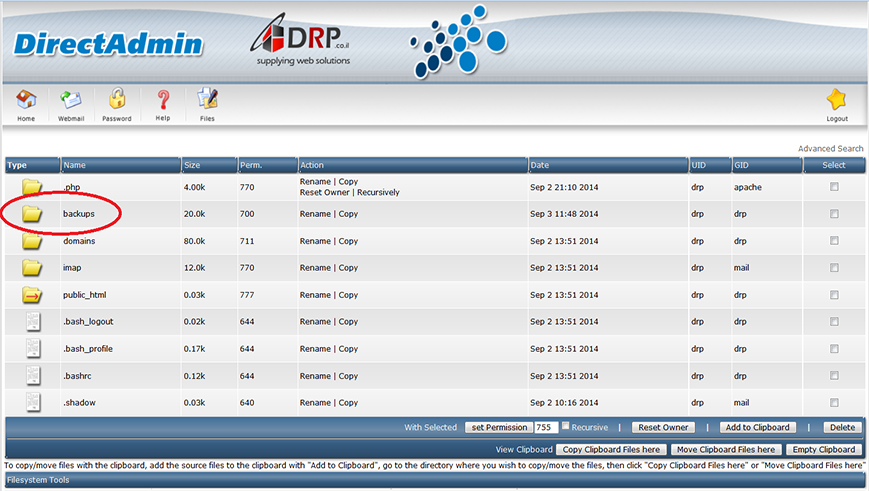Sort the list by Name column header
This screenshot has height=491, width=869.
(x=75, y=165)
